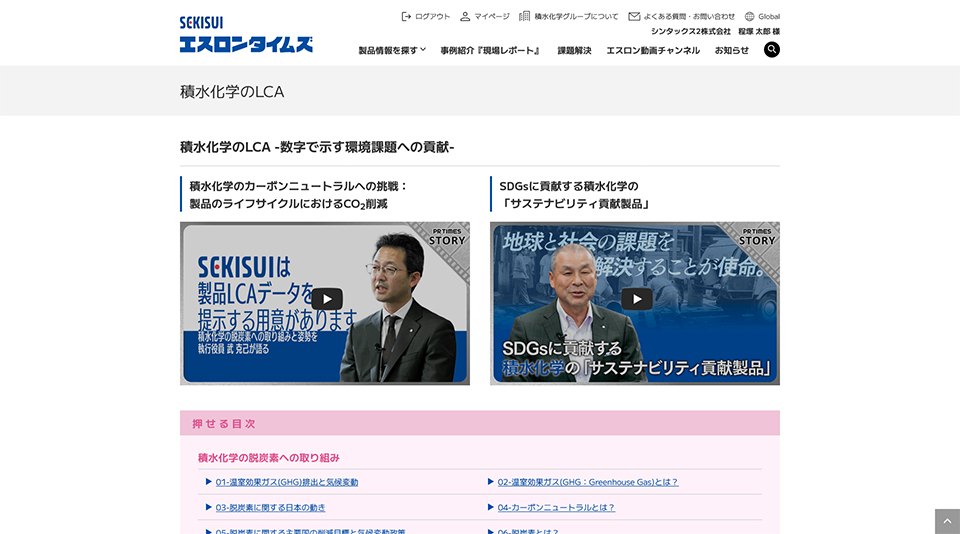Click 押せる目次 section header
The image size is (960, 534).
click(480, 423)
